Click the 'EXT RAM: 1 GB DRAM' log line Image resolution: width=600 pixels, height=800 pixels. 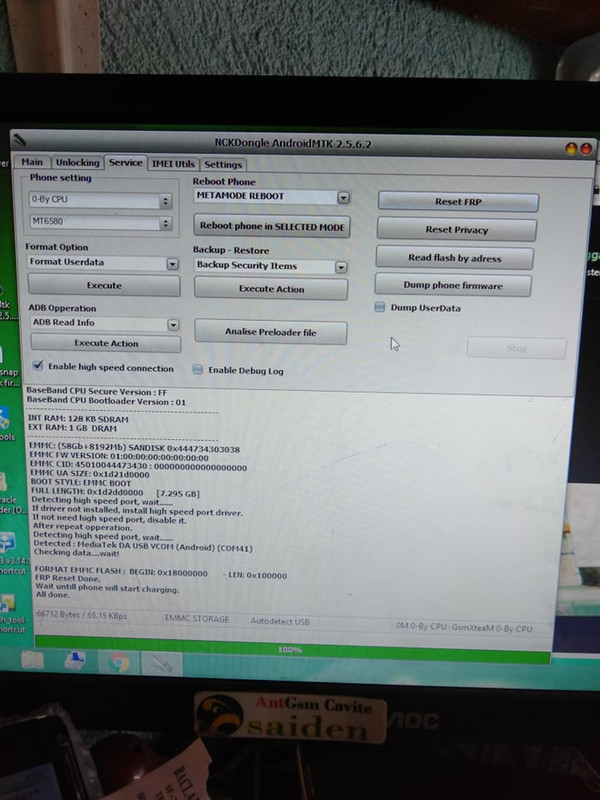(x=72, y=429)
